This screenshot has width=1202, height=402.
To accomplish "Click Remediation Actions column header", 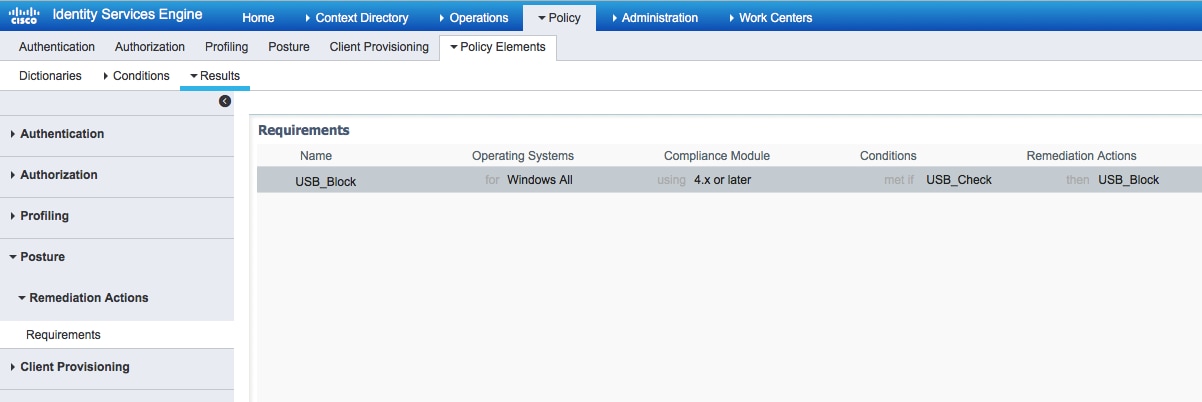I will pos(1081,156).
